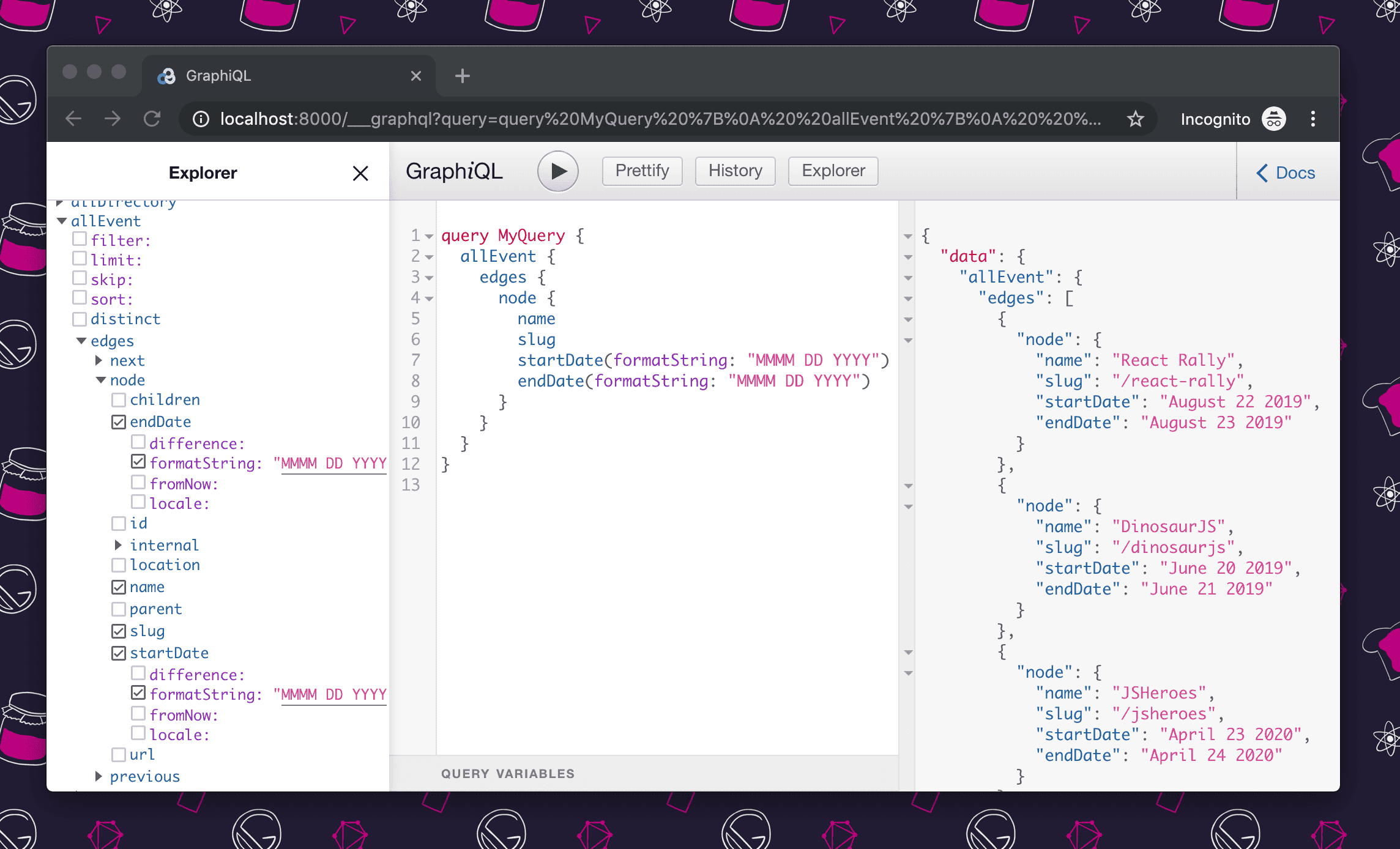Click the Incognito profile icon
1400x849 pixels.
[1273, 119]
